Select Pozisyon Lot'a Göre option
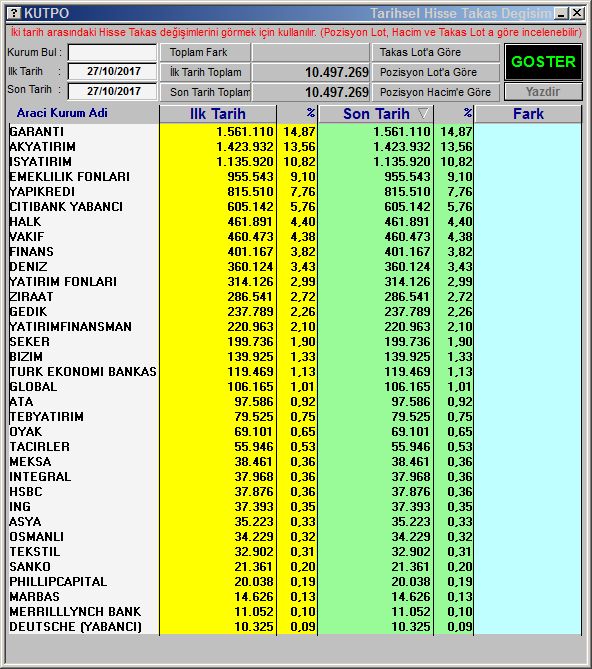 435,72
